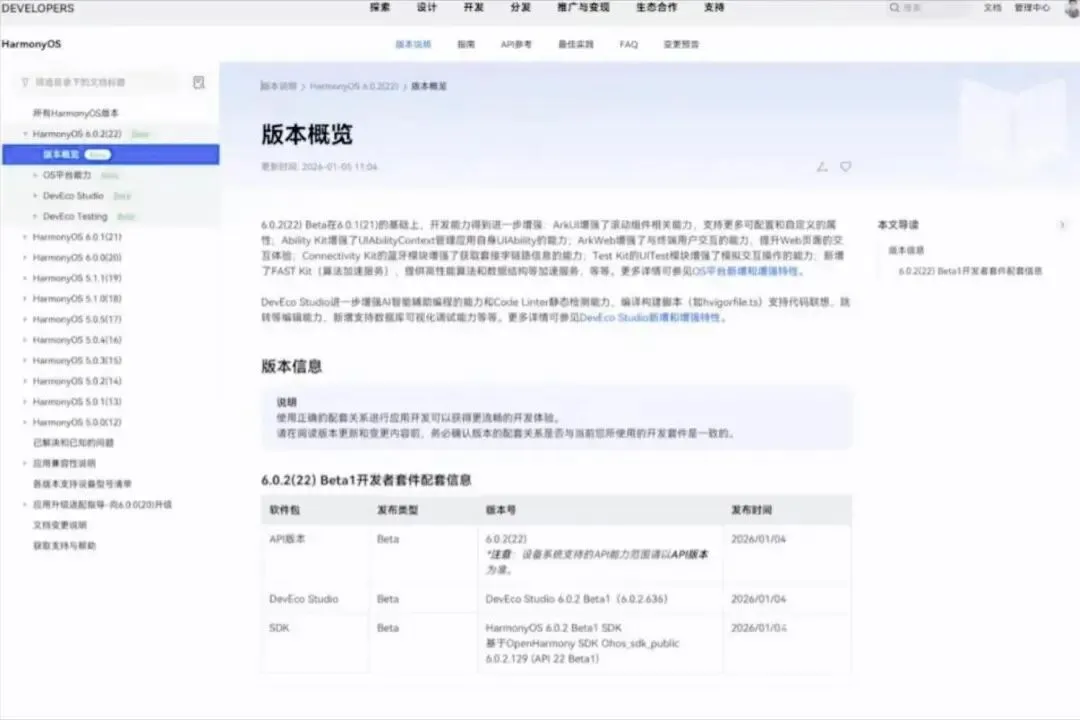The height and width of the screenshot is (720, 1080).
Task: Click the DEVELOPERS logo text
Action: pos(37,8)
